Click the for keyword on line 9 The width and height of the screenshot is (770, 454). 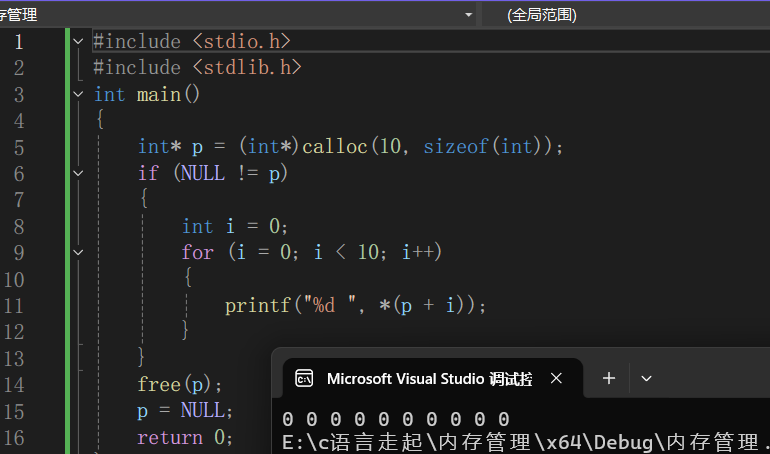click(x=197, y=253)
